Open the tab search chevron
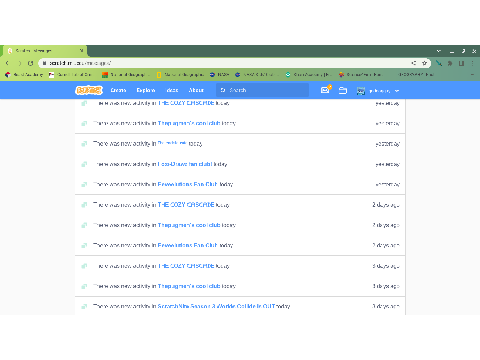The height and width of the screenshot is (360, 480). [x=439, y=51]
